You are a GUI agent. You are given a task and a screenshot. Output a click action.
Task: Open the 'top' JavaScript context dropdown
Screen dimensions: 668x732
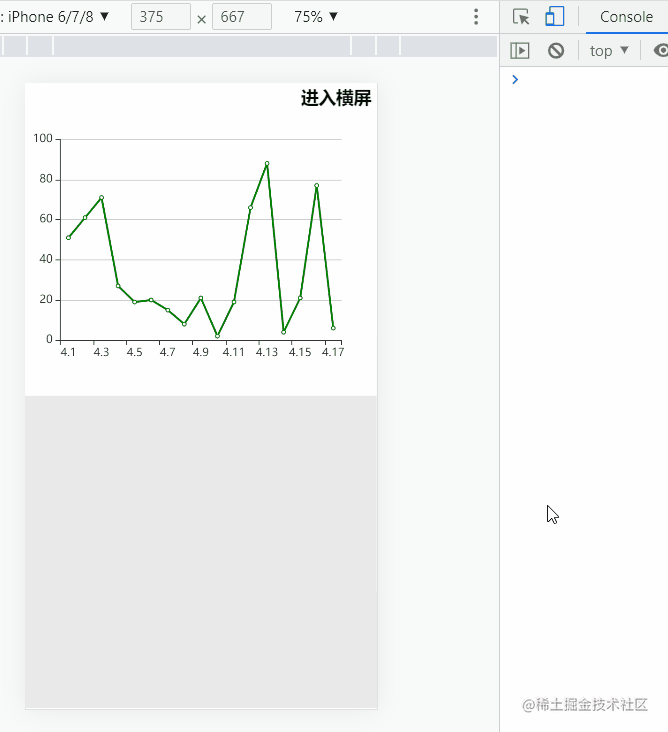click(609, 51)
